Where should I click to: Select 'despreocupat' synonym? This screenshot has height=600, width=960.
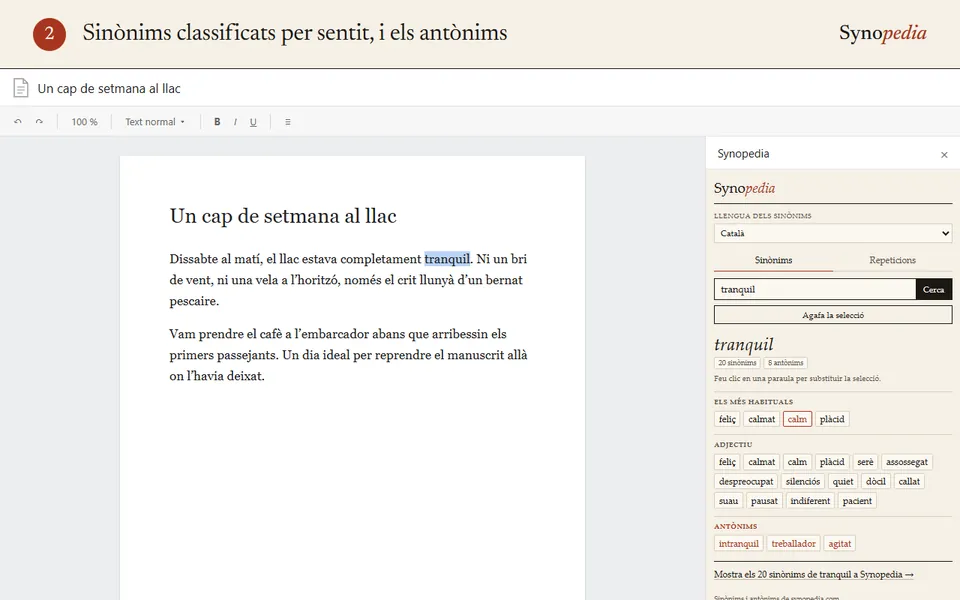pyautogui.click(x=746, y=481)
